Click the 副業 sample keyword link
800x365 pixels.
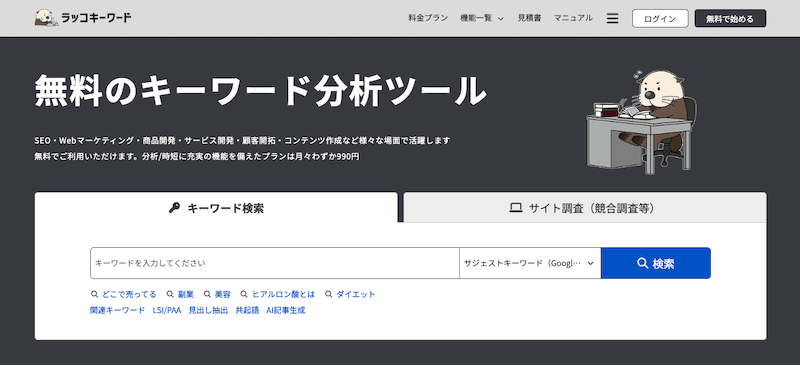186,294
